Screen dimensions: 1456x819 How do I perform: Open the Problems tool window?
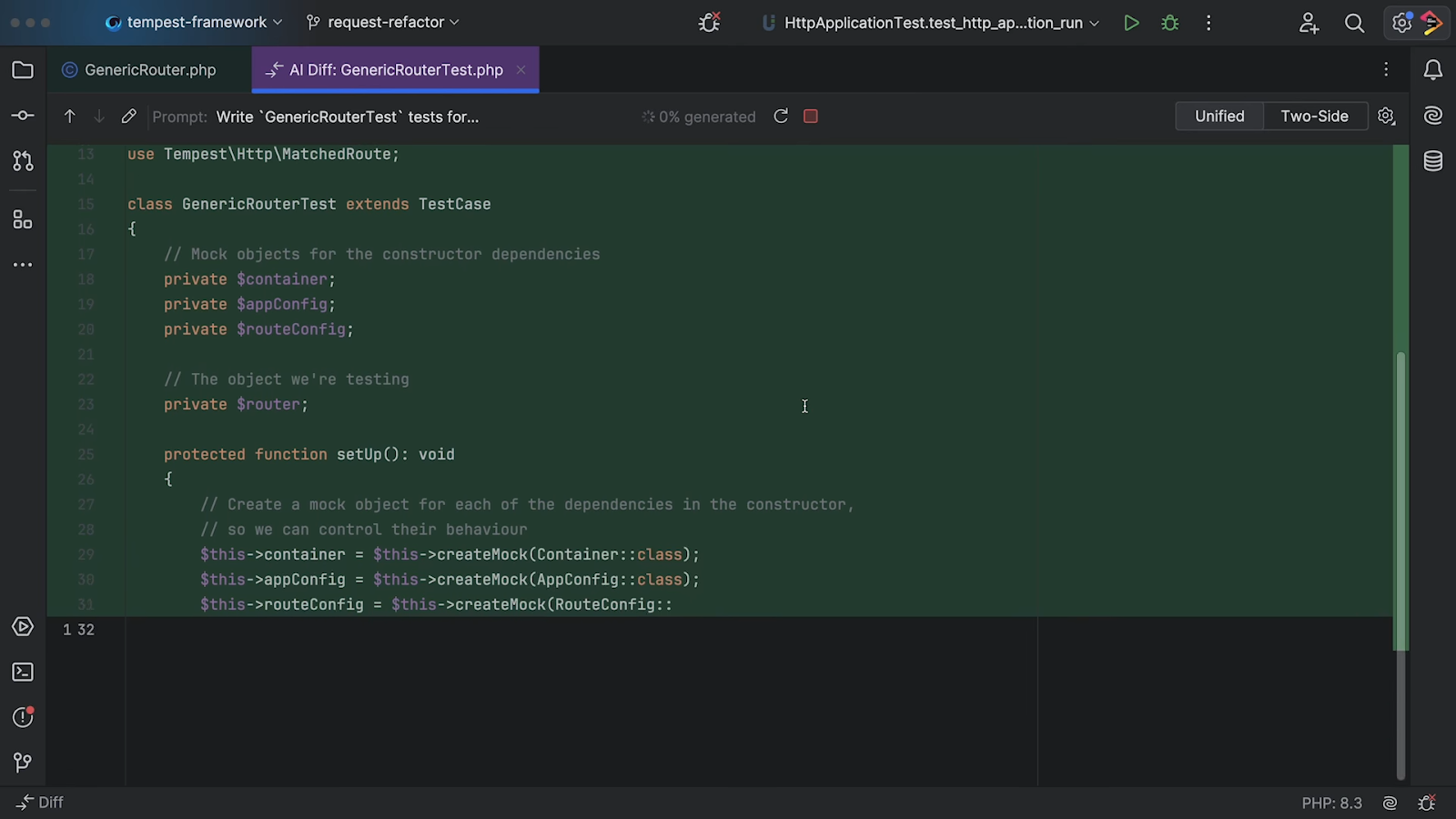point(23,717)
